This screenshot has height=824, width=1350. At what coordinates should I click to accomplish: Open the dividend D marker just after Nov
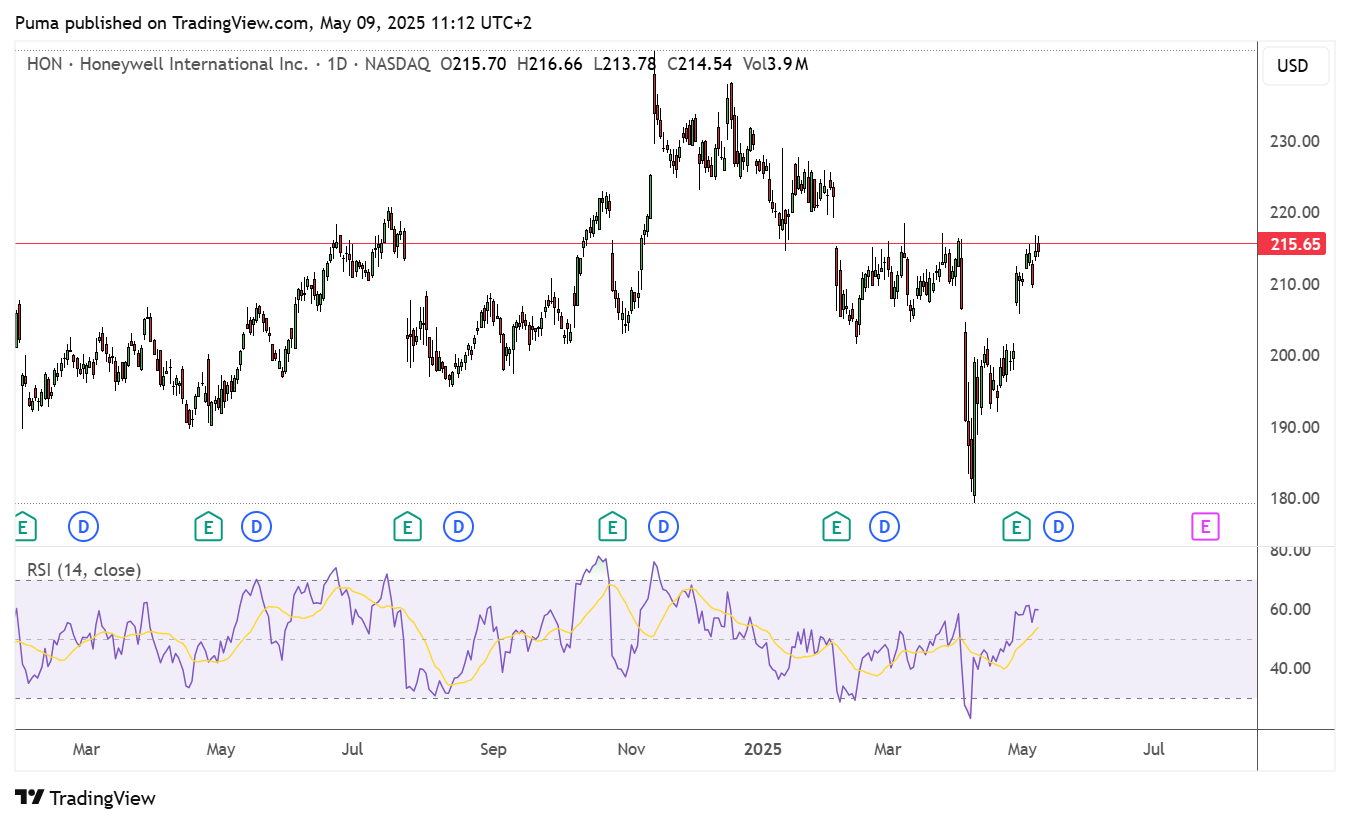[x=663, y=526]
